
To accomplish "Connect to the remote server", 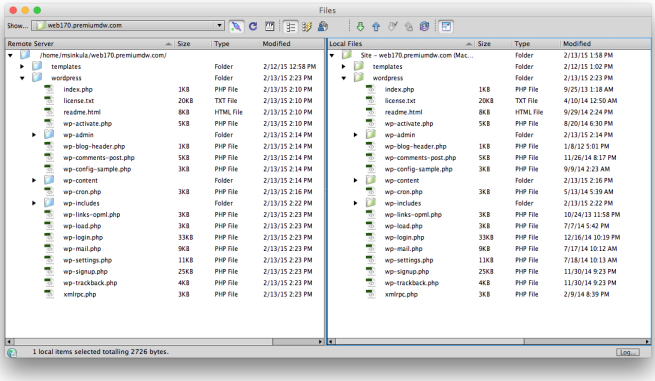I will tap(236, 27).
